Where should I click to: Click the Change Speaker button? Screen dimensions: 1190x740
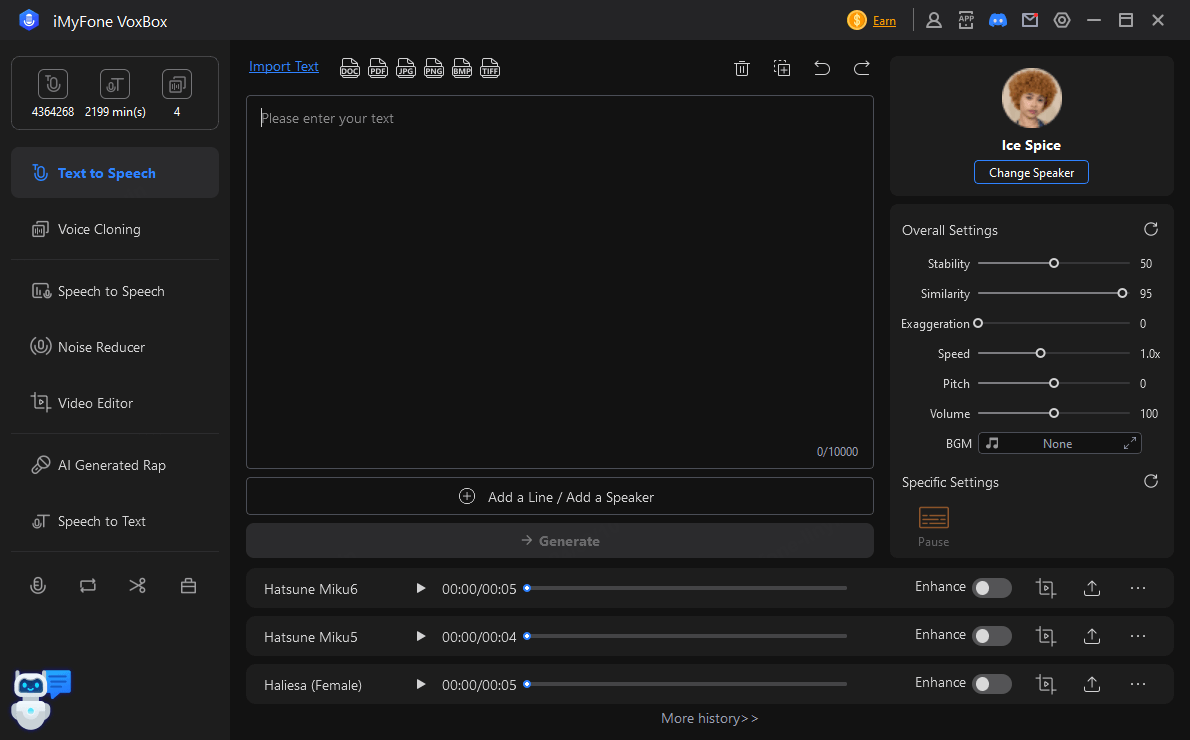click(1031, 172)
